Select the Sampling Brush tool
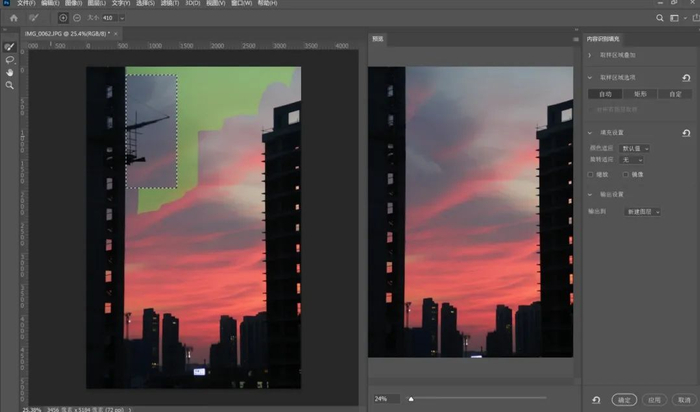The image size is (700, 412). tap(10, 47)
